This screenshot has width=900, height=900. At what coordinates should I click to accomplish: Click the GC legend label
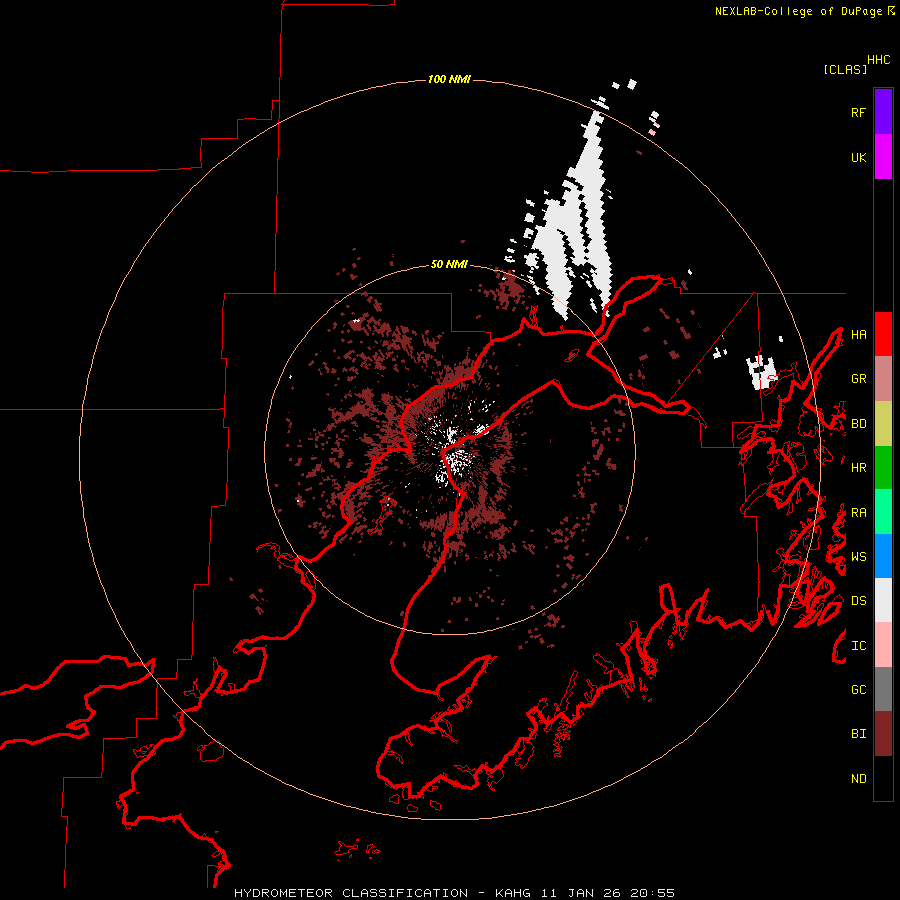[x=859, y=690]
